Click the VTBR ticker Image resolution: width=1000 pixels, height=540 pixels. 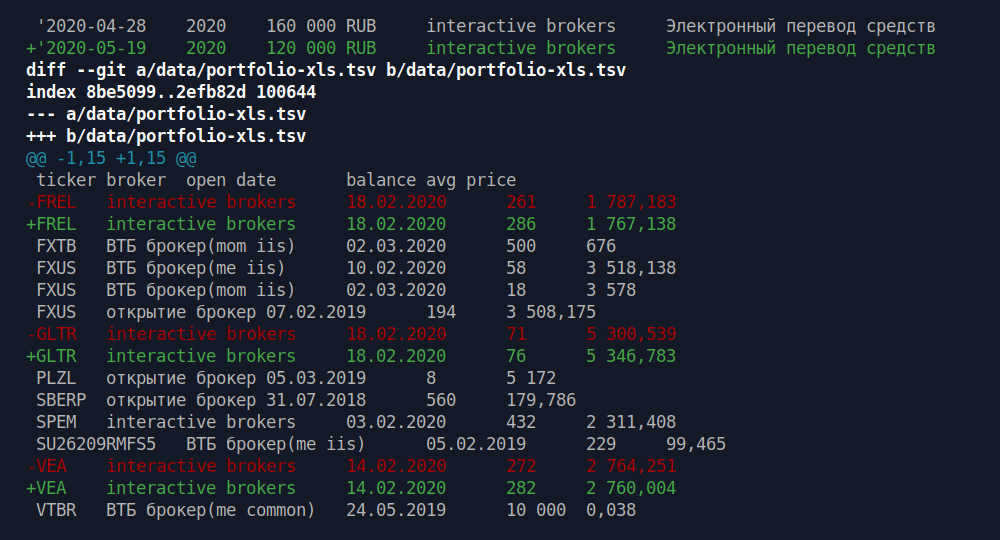pyautogui.click(x=56, y=510)
